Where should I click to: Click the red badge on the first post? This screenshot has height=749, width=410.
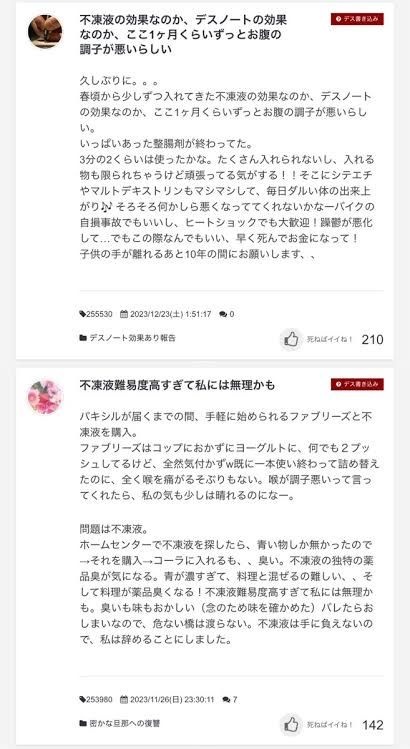[x=357, y=19]
